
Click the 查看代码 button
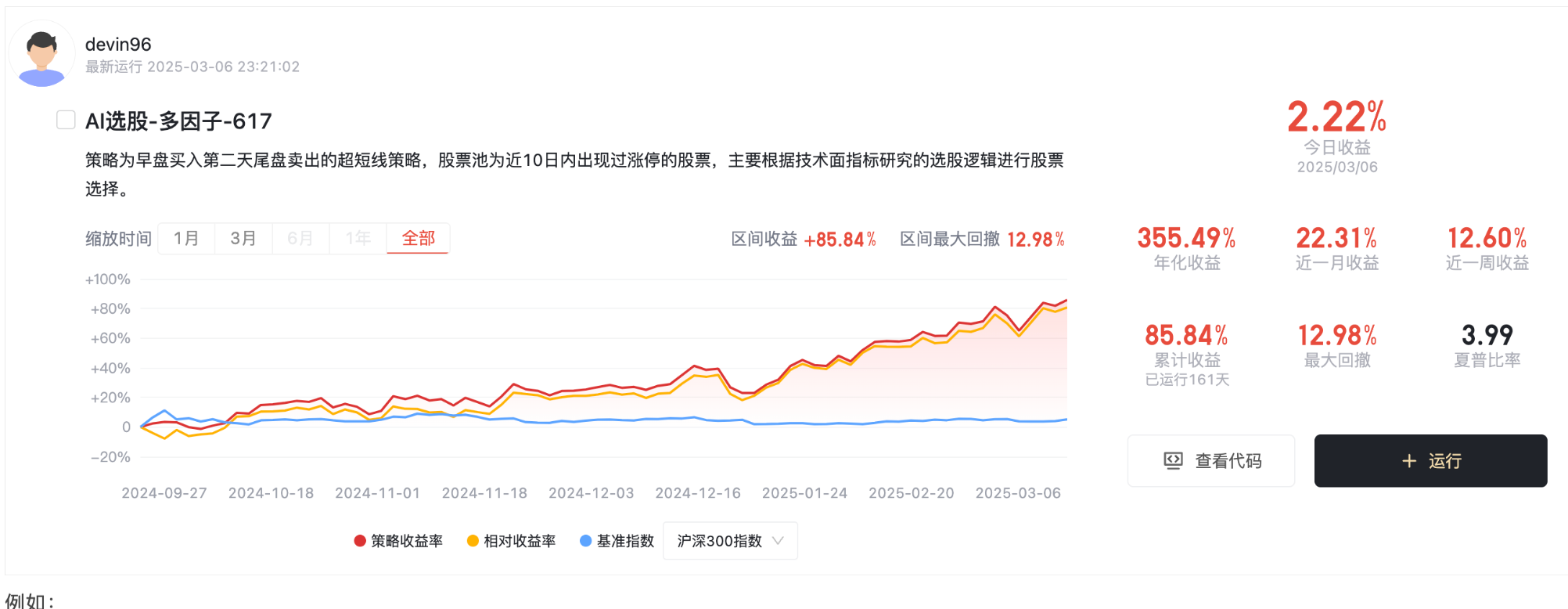tap(1210, 461)
